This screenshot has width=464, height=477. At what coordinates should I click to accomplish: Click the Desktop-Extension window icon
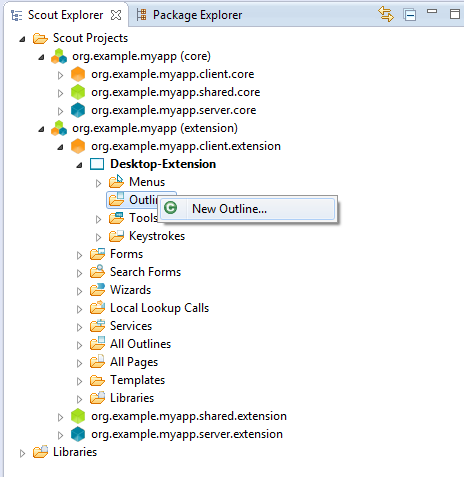click(97, 164)
